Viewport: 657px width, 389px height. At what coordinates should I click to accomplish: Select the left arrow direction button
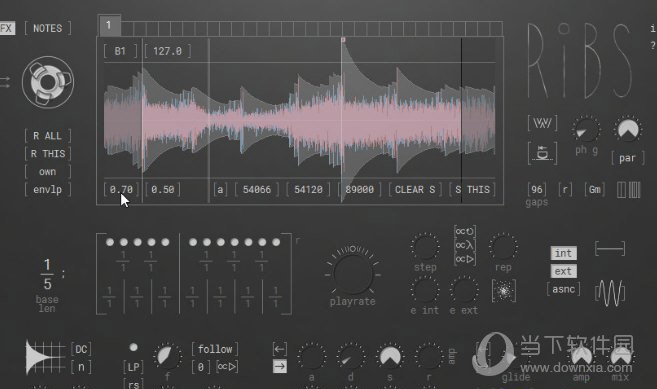(x=280, y=349)
